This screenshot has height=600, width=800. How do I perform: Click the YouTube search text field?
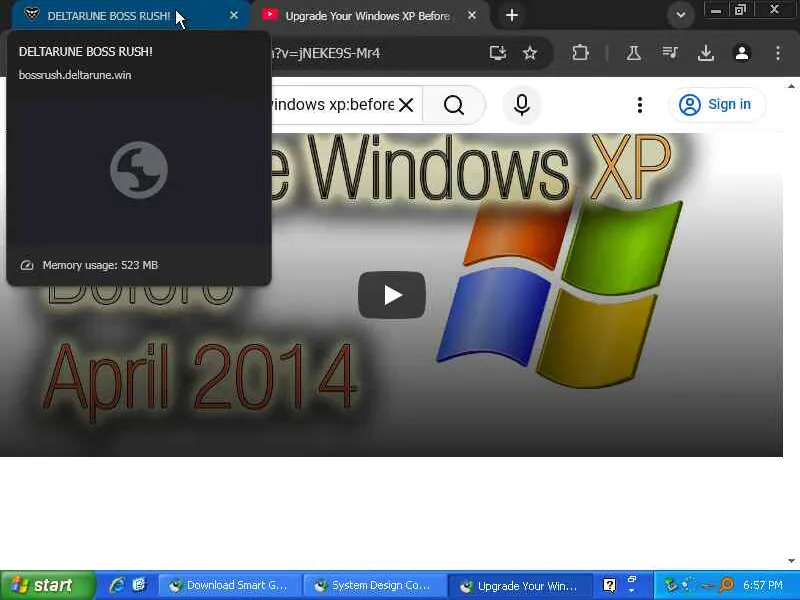click(333, 105)
